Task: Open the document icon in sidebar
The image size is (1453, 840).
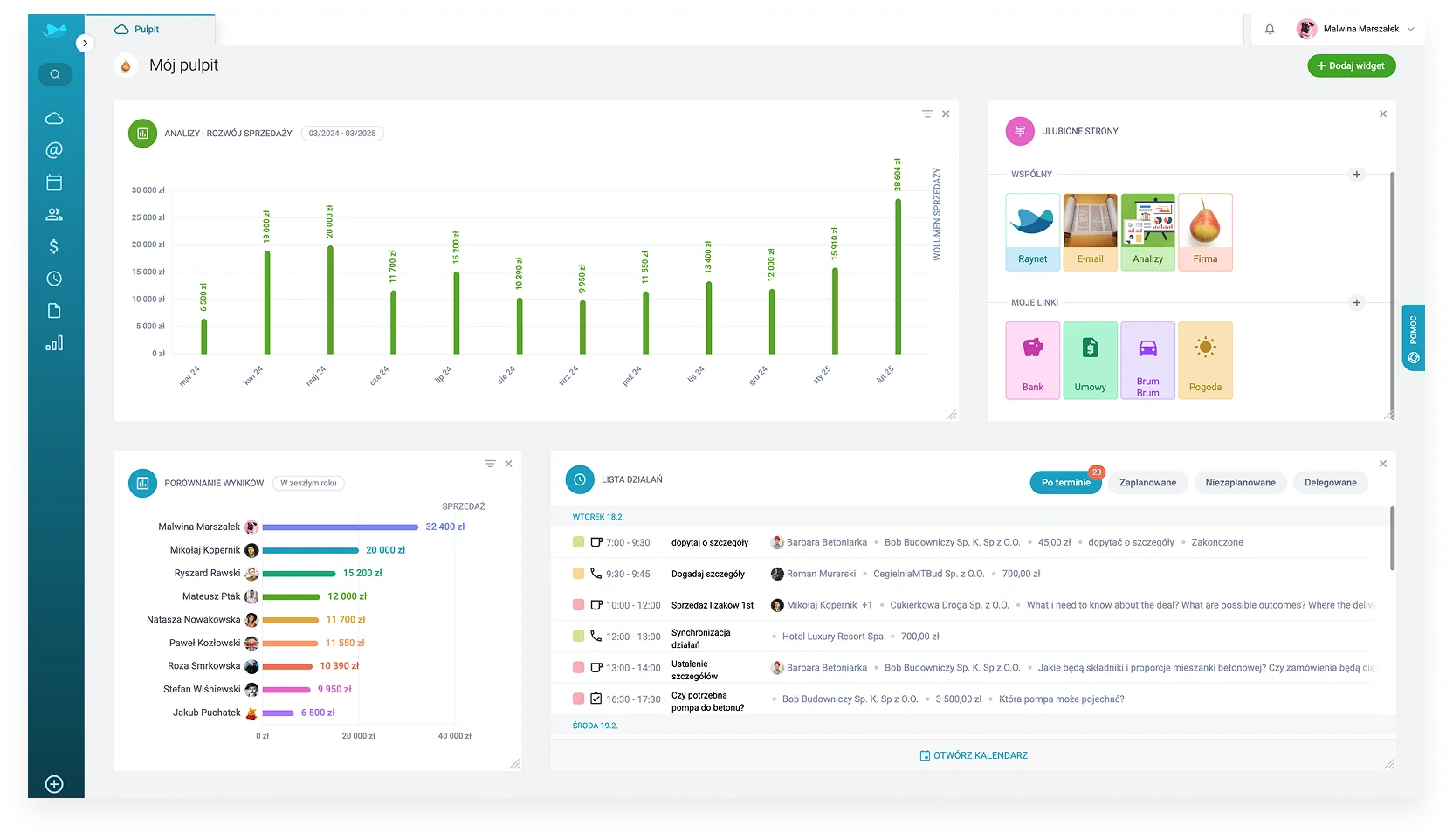Action: [x=54, y=311]
